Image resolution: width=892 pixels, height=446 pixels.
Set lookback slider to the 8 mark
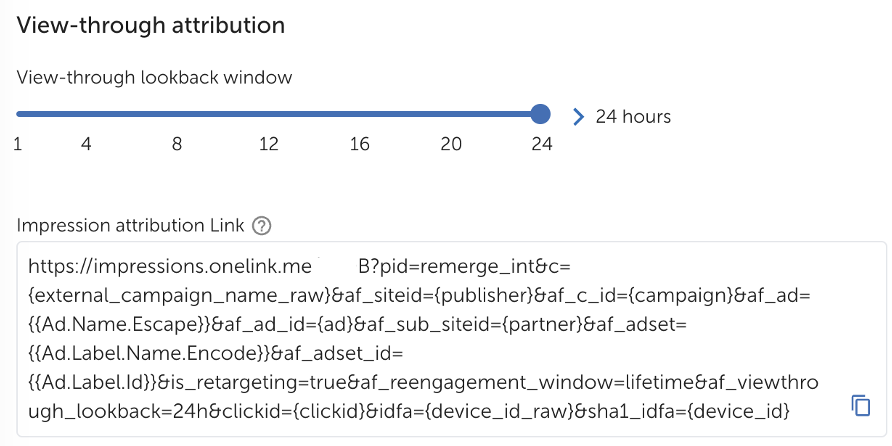[x=177, y=114]
